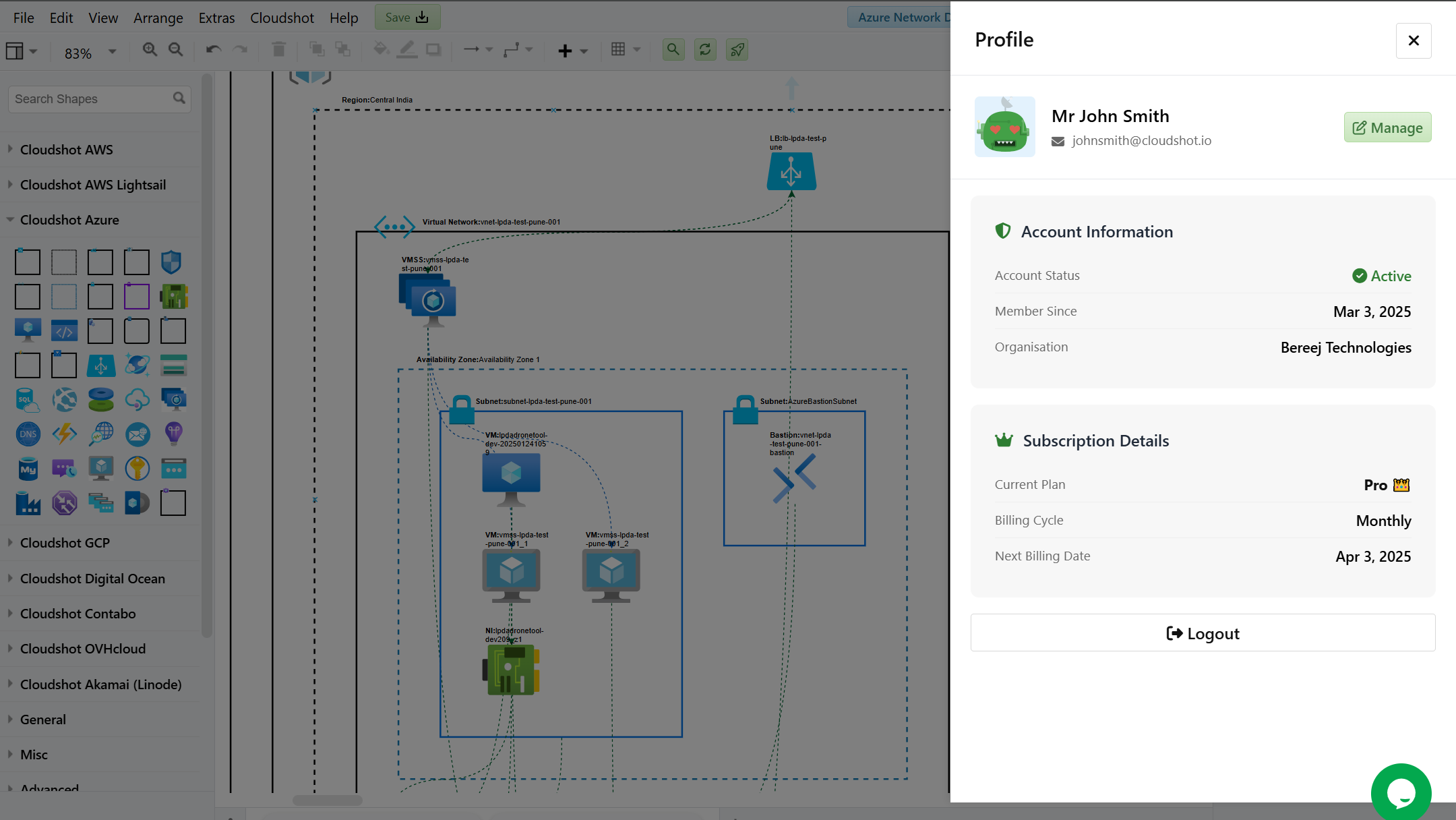Select the Azure load balancer shape in palette
The image size is (1456, 820).
click(100, 365)
